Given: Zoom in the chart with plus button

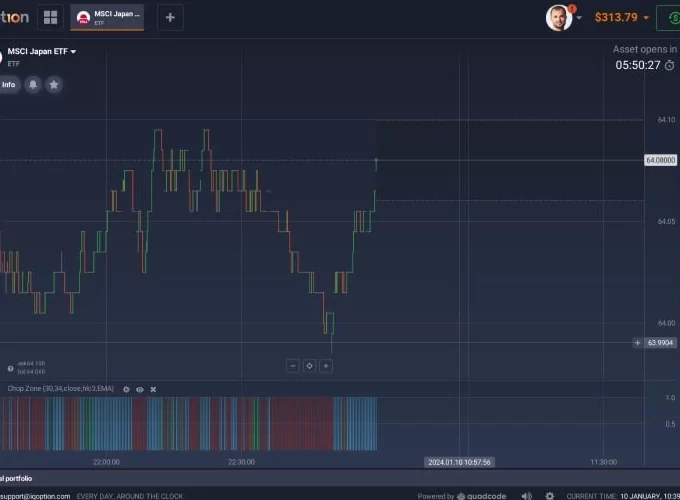Looking at the screenshot, I should coord(326,366).
